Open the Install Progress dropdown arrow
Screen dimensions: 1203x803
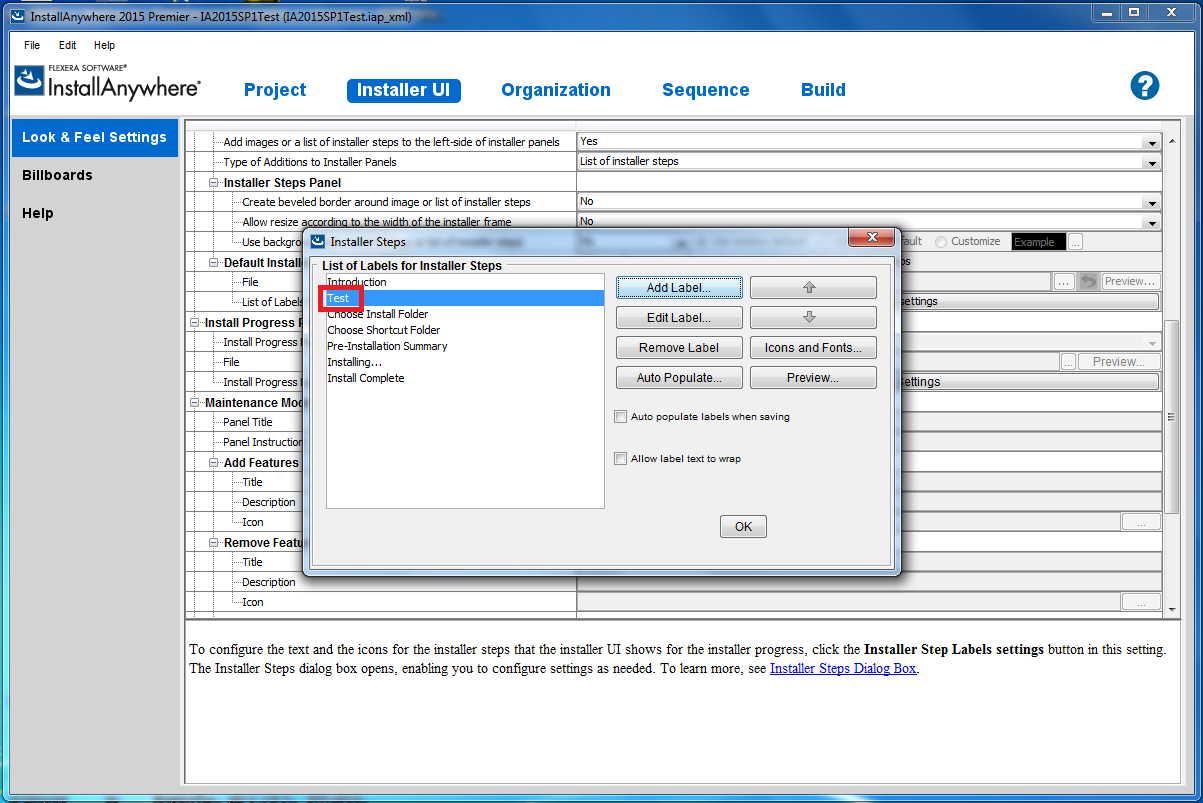click(1152, 342)
